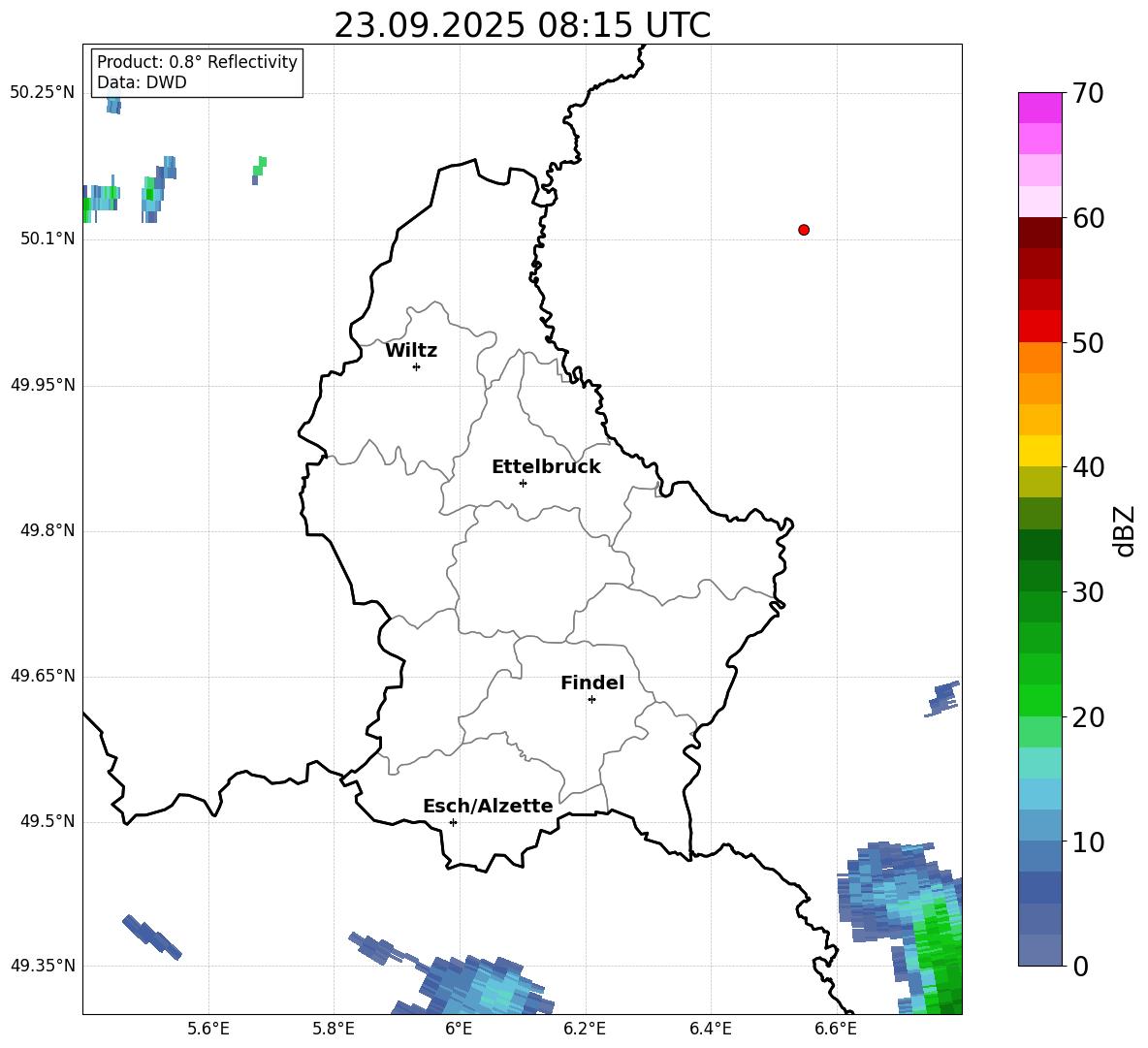Click the Wiltz station cross marker
Viewport: 1148px width, 1048px height.
point(416,366)
